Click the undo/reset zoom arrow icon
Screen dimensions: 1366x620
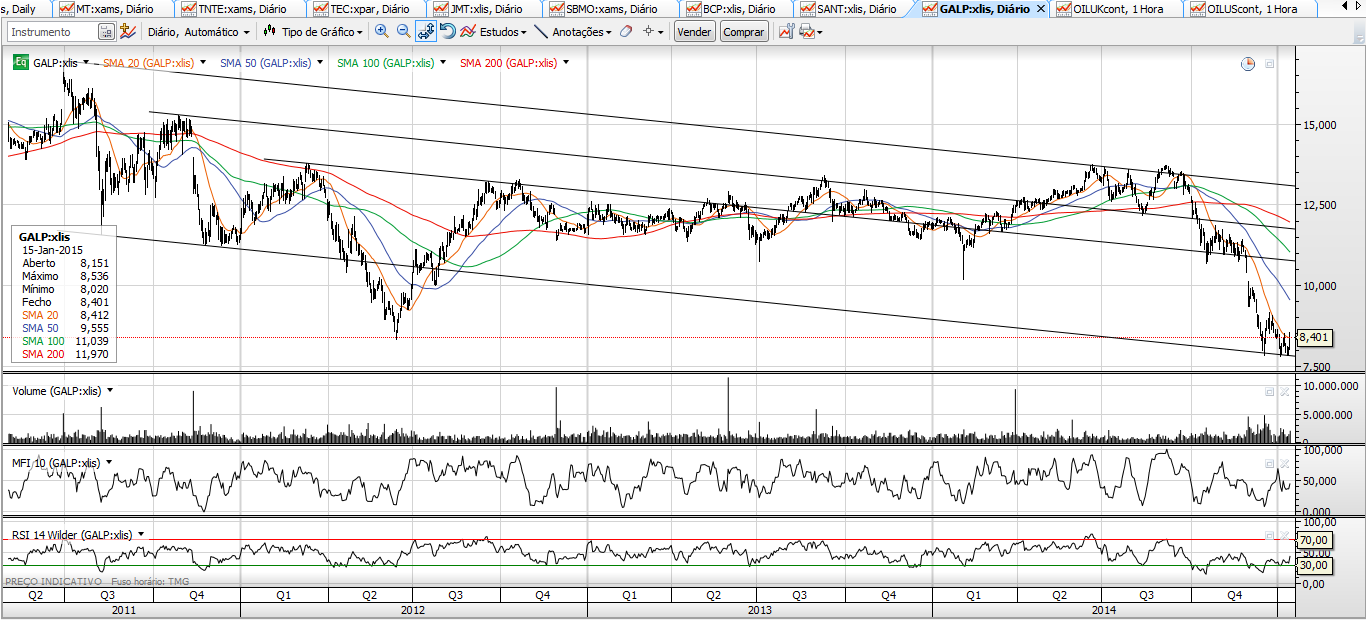click(x=448, y=32)
